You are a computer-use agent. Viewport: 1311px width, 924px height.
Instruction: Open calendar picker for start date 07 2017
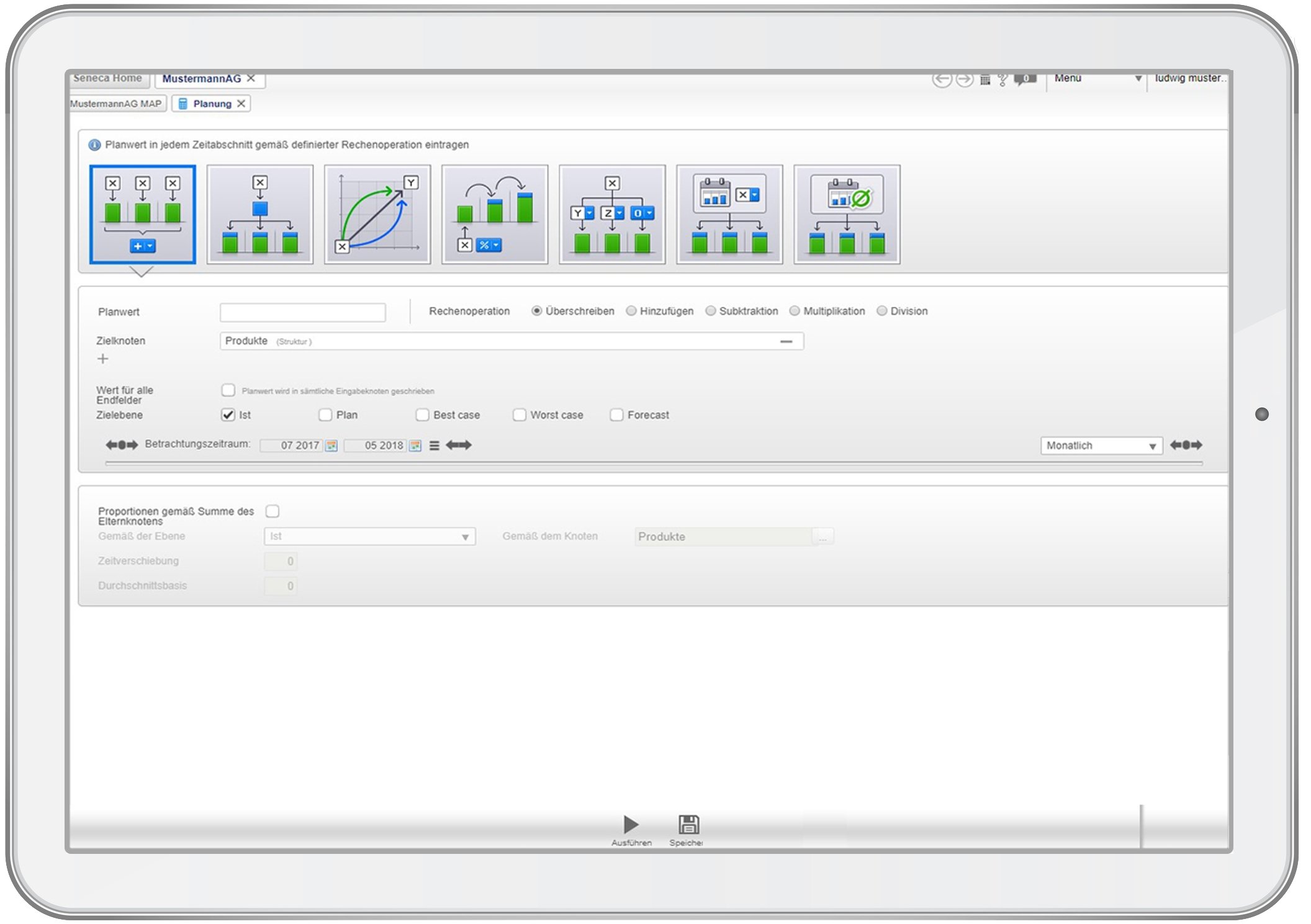click(332, 446)
